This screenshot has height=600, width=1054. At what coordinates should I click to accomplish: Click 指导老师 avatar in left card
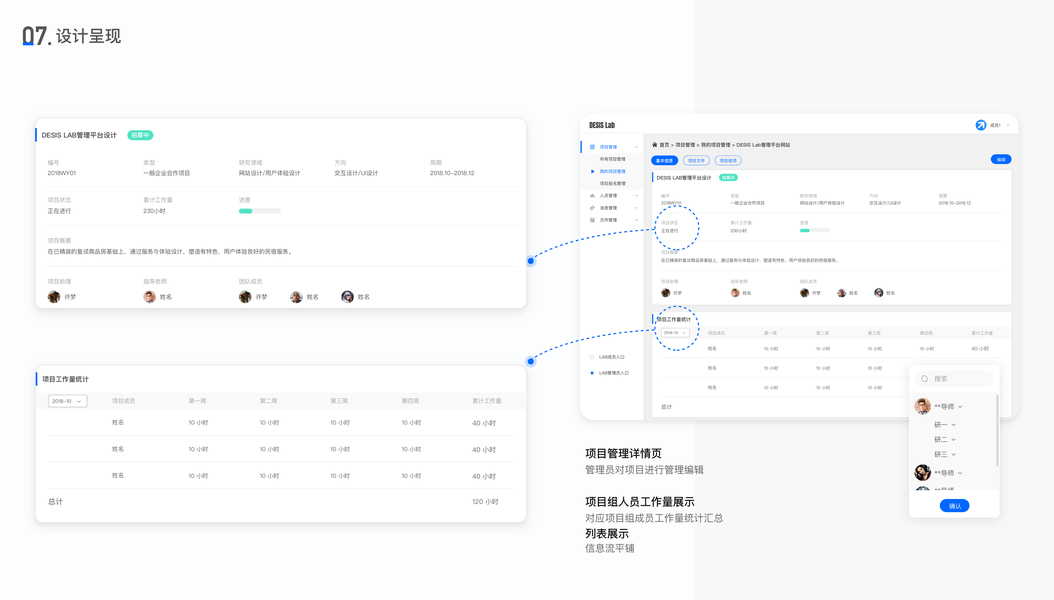coord(149,297)
